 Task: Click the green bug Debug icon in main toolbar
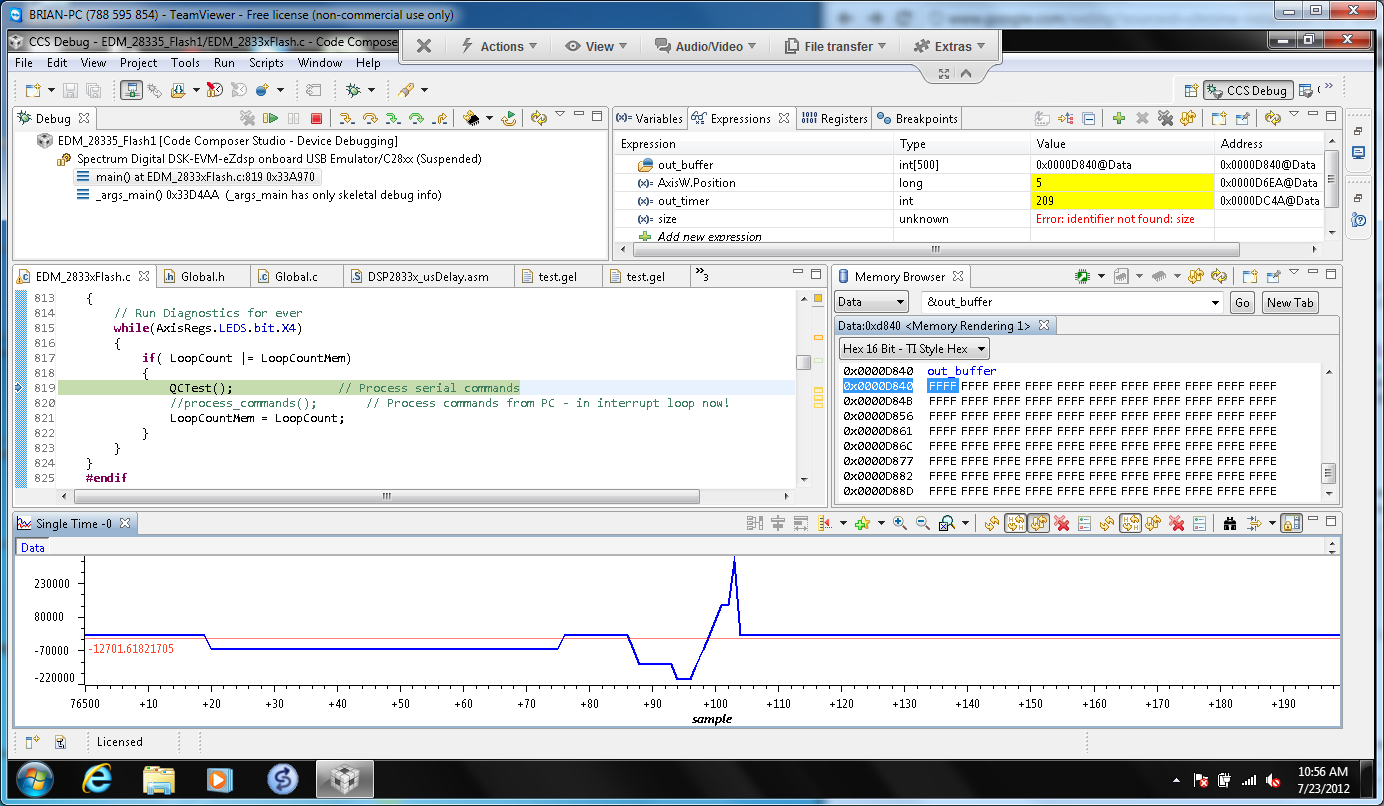(353, 90)
